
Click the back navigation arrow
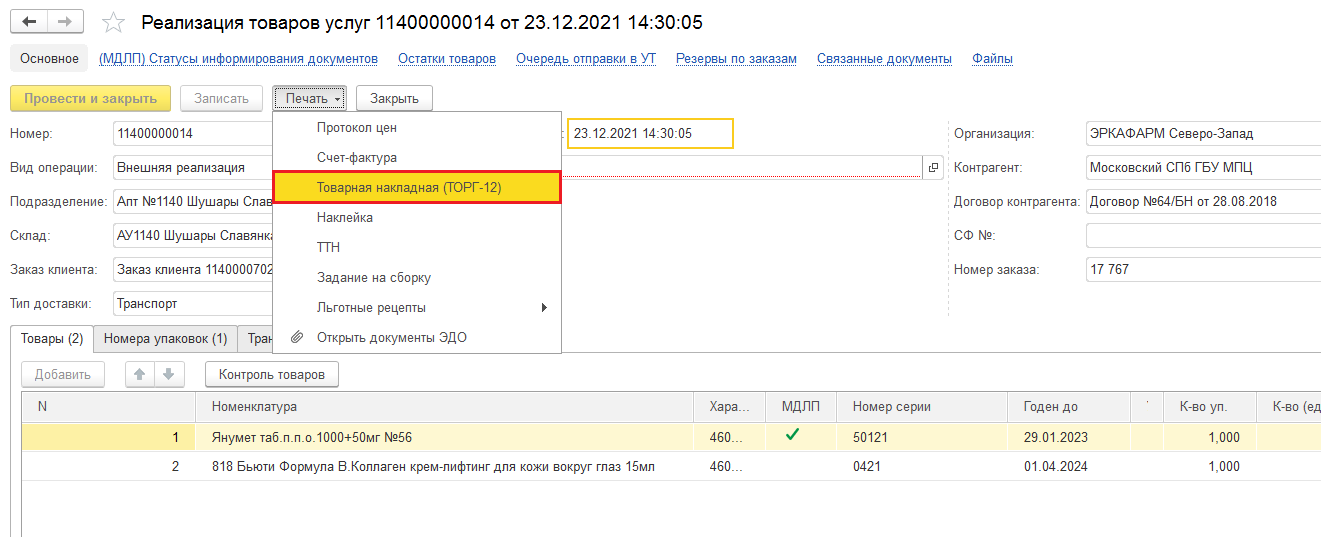(x=29, y=22)
